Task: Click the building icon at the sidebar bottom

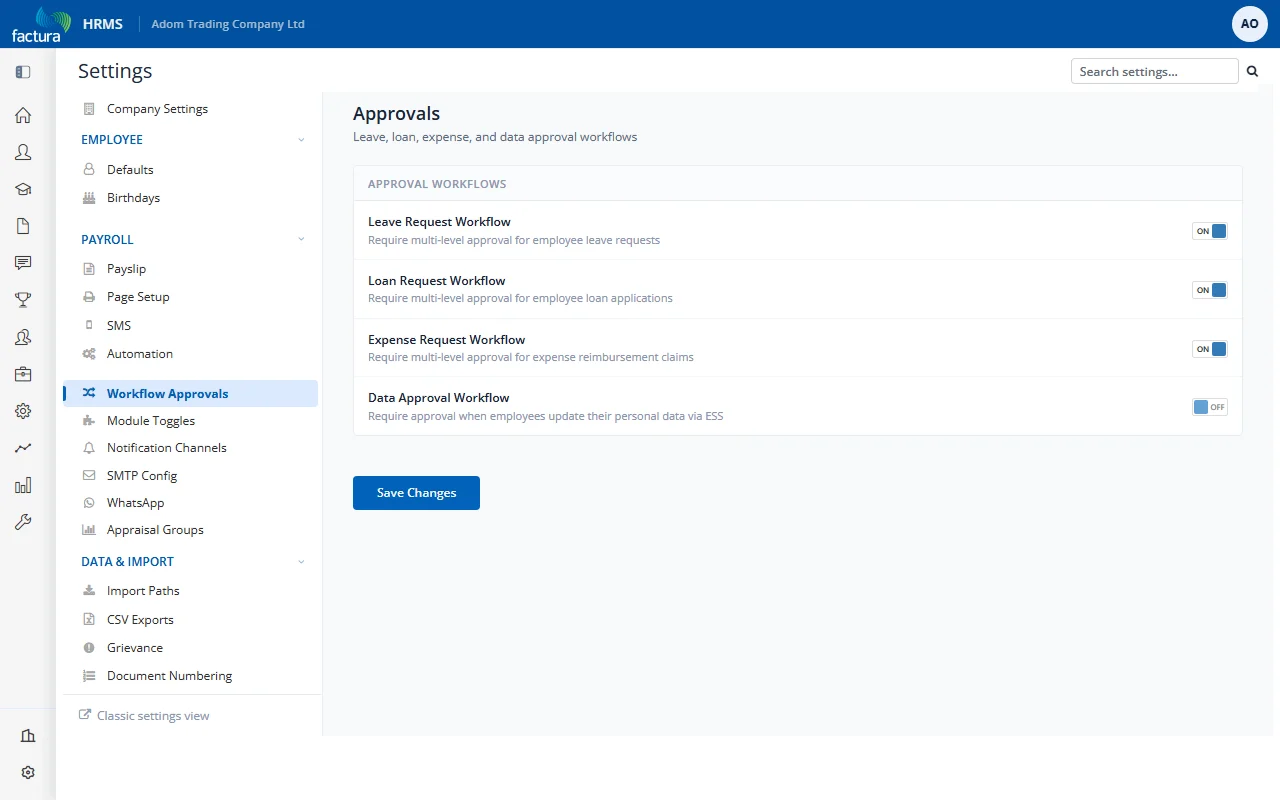Action: point(28,736)
